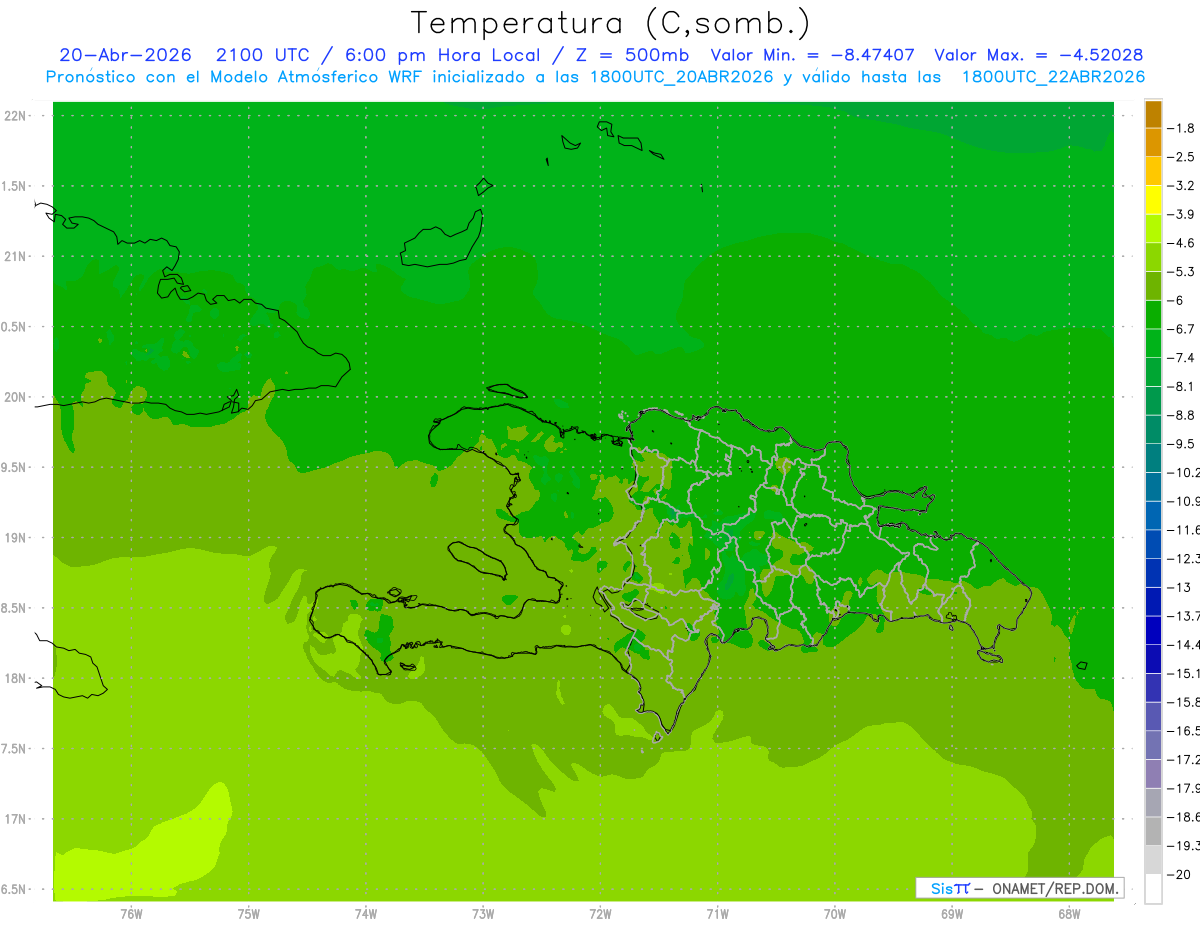Click the dark blue -14.4 colorbar segment
This screenshot has width=1200, height=927.
pos(1153,631)
